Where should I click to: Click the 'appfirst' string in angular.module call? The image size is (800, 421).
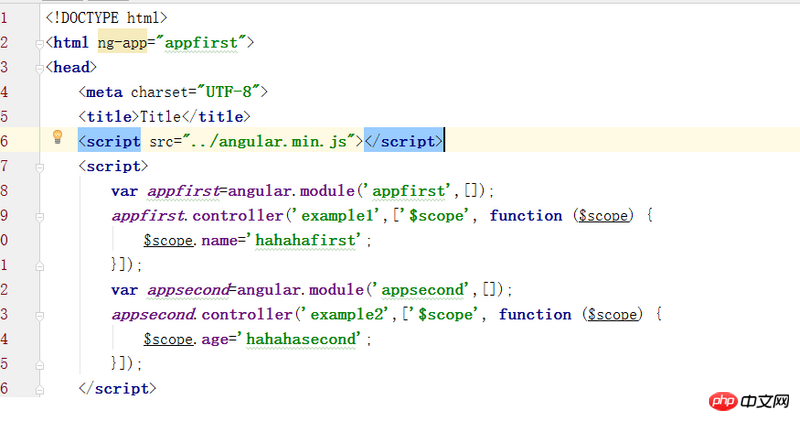pos(410,191)
